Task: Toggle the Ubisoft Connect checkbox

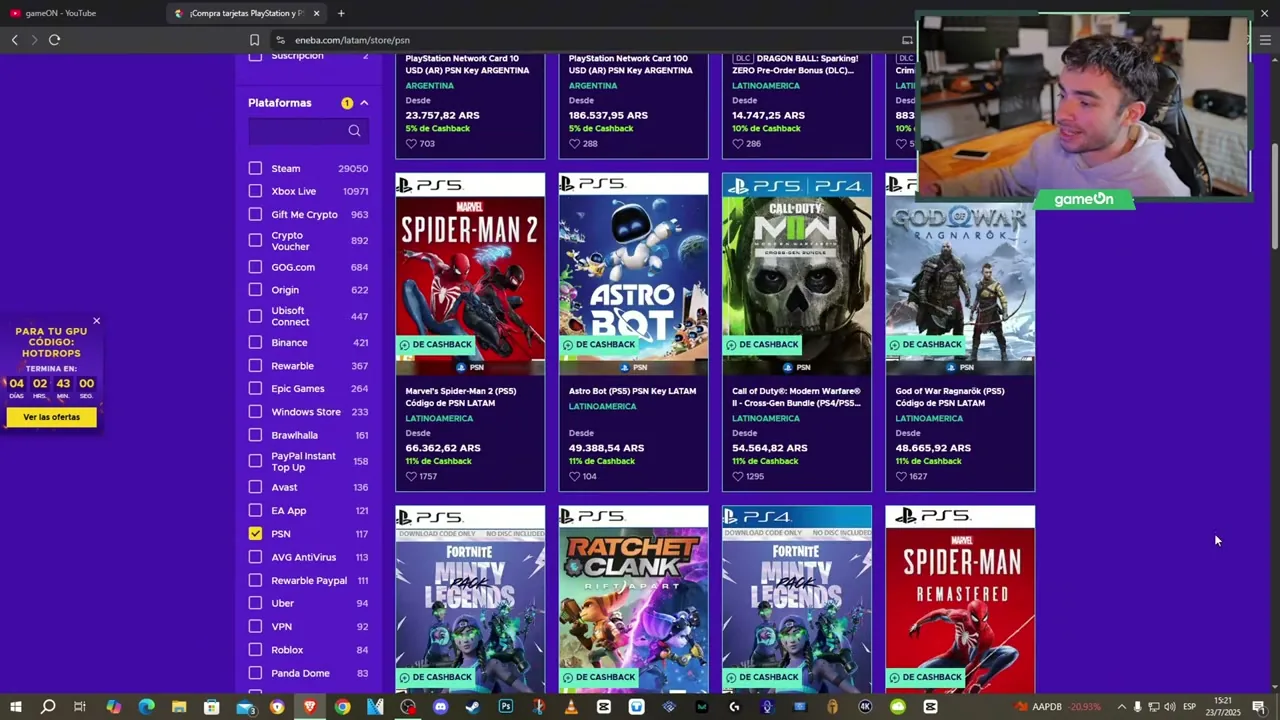Action: click(x=255, y=316)
